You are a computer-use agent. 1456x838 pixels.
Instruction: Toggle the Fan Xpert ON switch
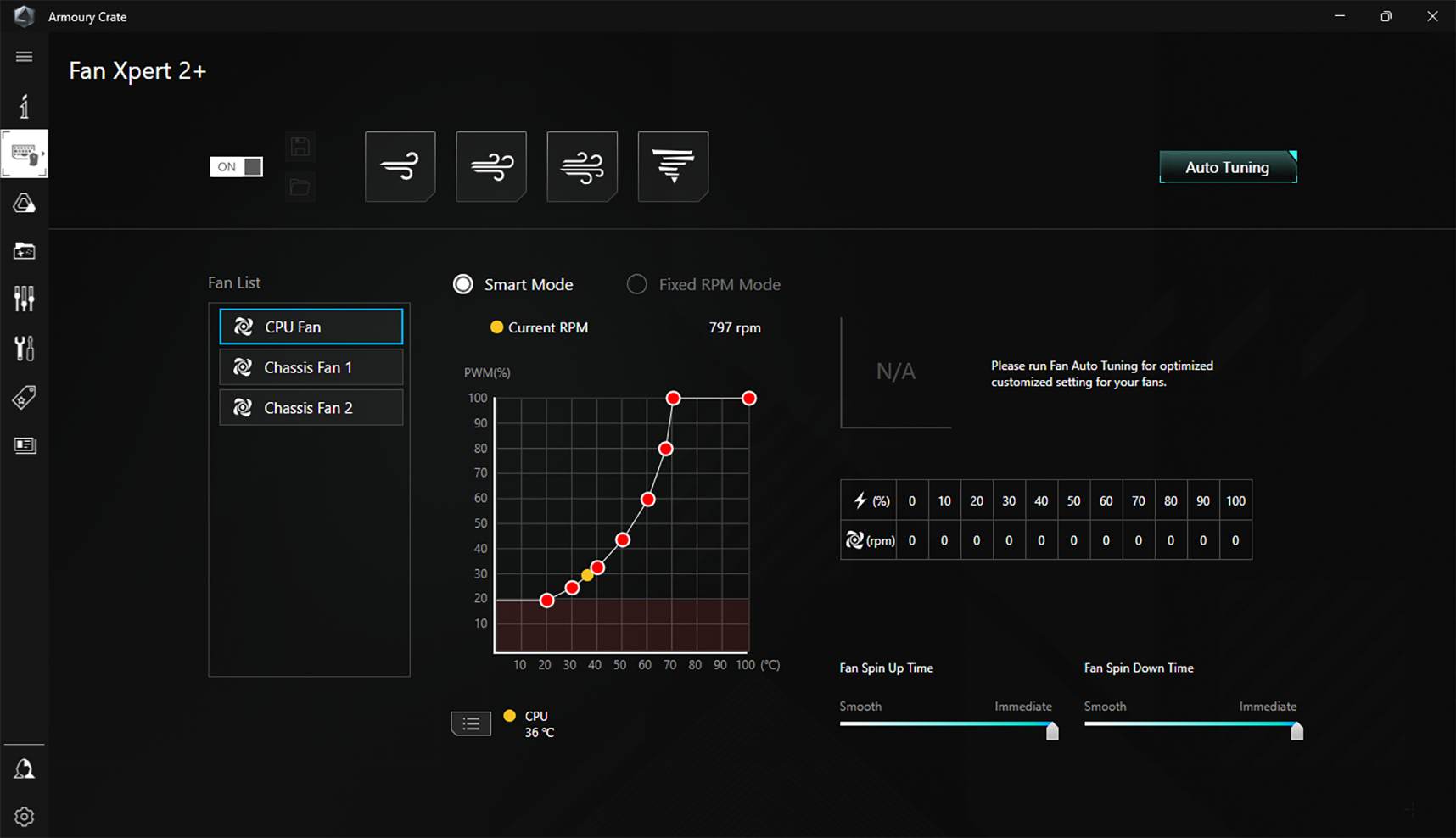click(236, 167)
